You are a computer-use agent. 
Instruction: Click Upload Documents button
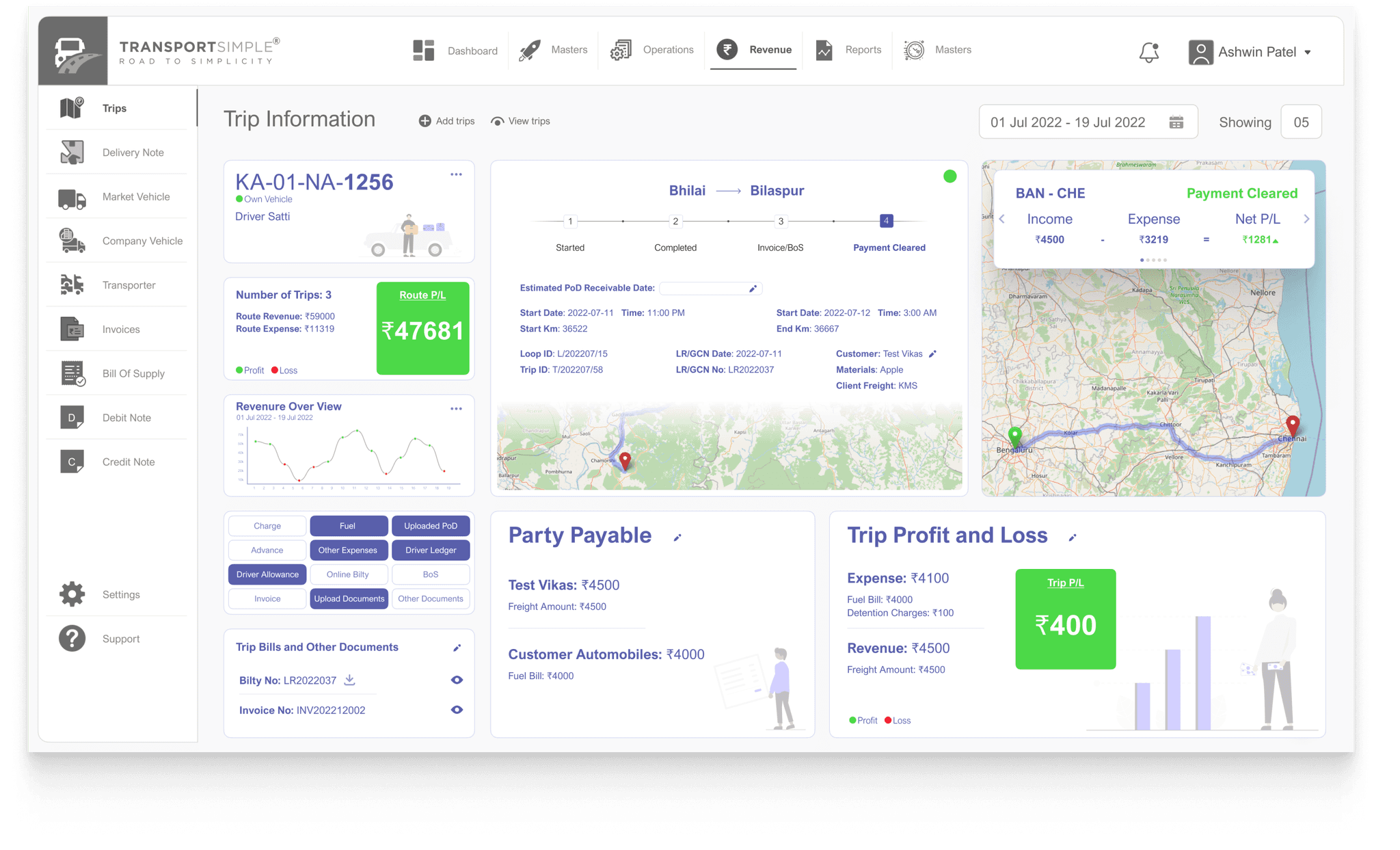347,598
